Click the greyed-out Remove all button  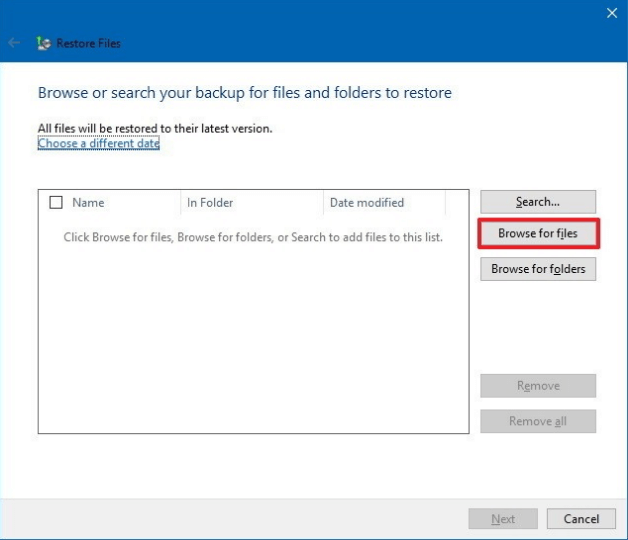tap(538, 421)
